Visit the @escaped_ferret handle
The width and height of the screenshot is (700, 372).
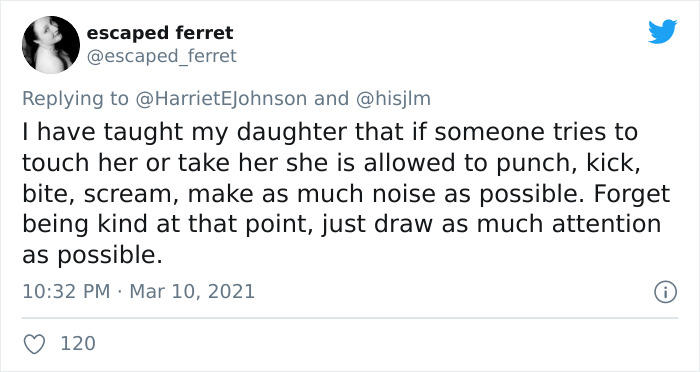click(x=162, y=57)
